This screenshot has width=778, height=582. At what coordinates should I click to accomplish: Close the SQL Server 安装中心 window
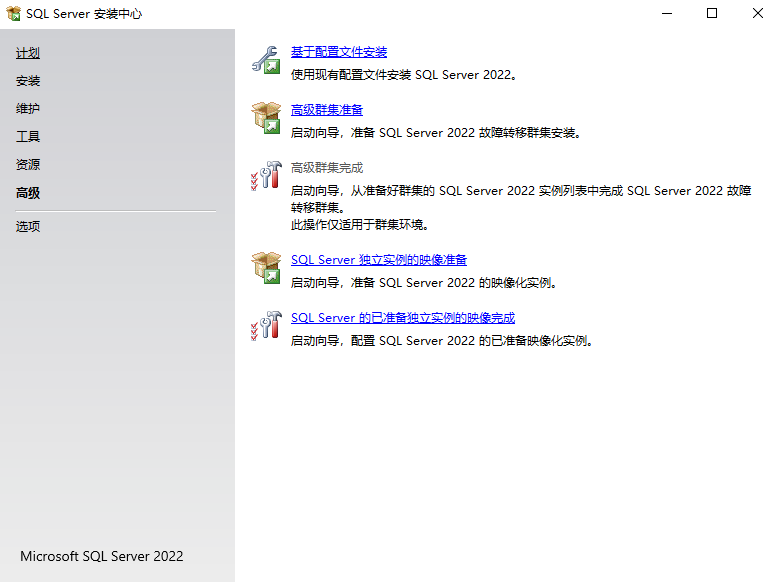757,13
